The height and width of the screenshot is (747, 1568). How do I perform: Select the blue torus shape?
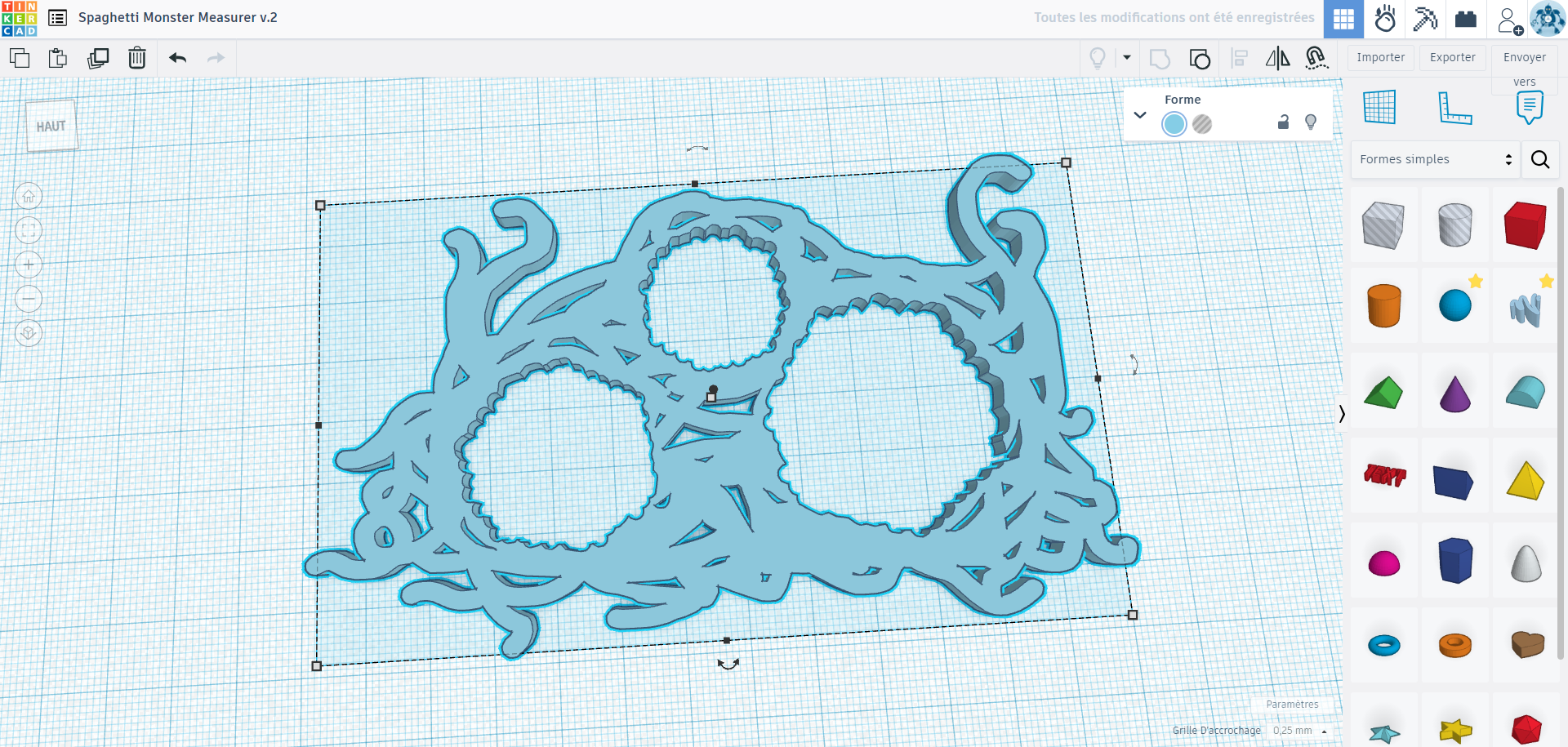(1383, 645)
